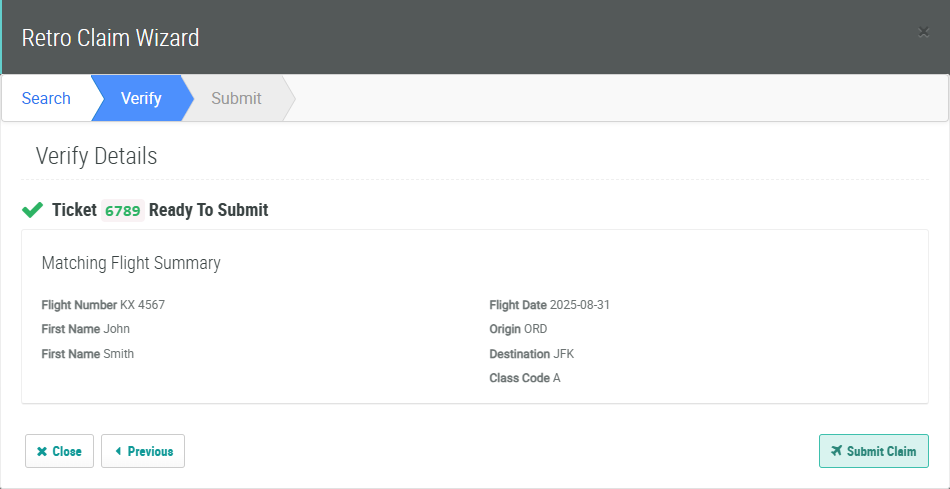The image size is (950, 489).
Task: Click the Flight Number KX 4567 field
Action: [x=103, y=305]
